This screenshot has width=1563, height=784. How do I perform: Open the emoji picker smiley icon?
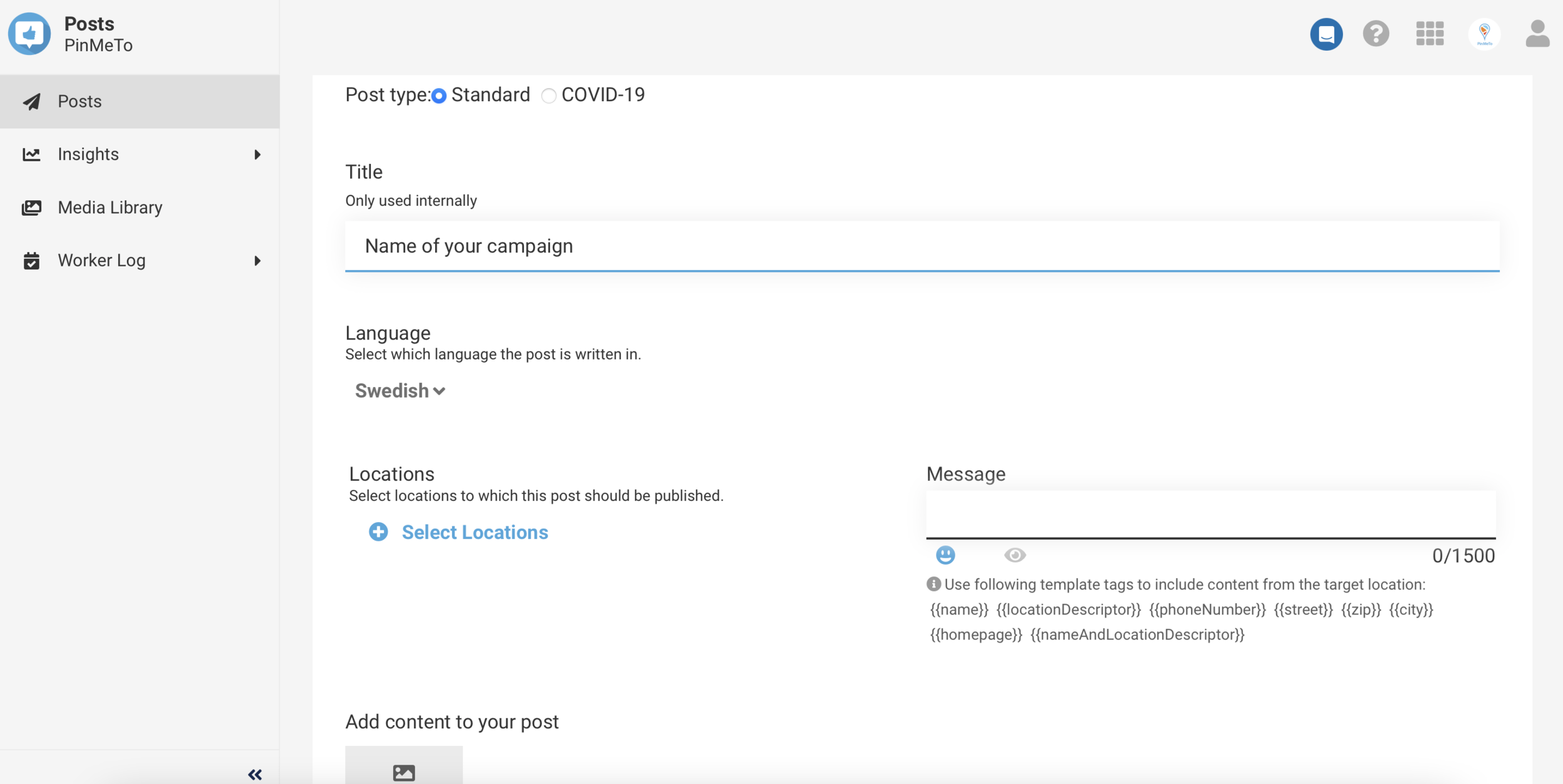[945, 555]
